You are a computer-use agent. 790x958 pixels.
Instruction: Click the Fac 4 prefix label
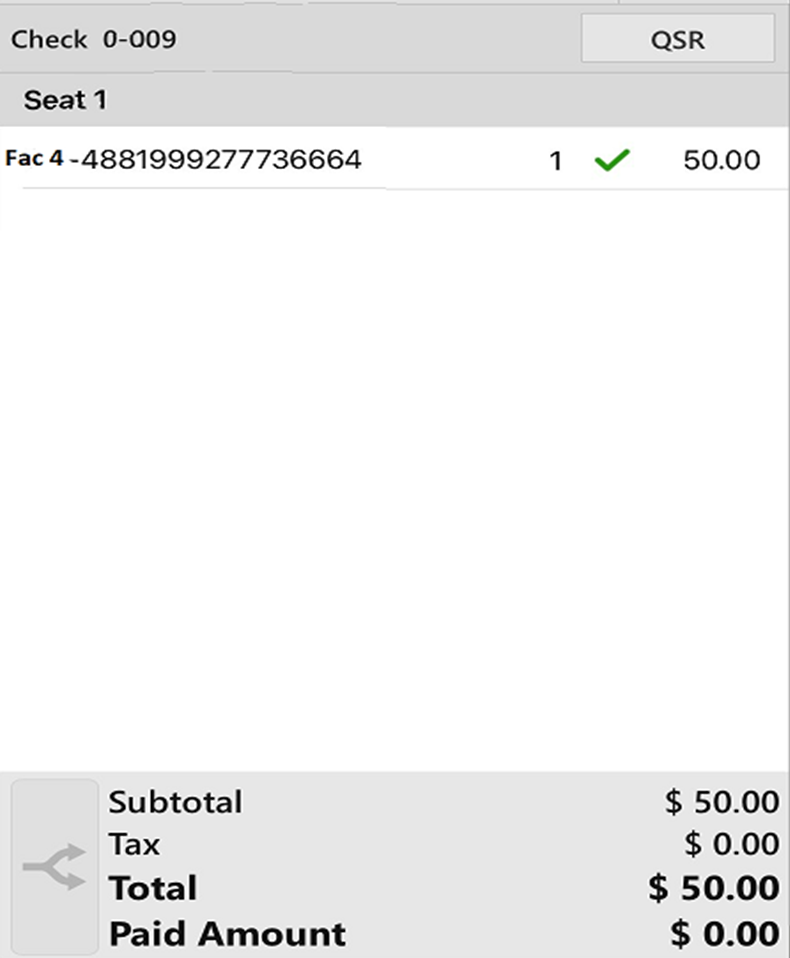pos(34,158)
